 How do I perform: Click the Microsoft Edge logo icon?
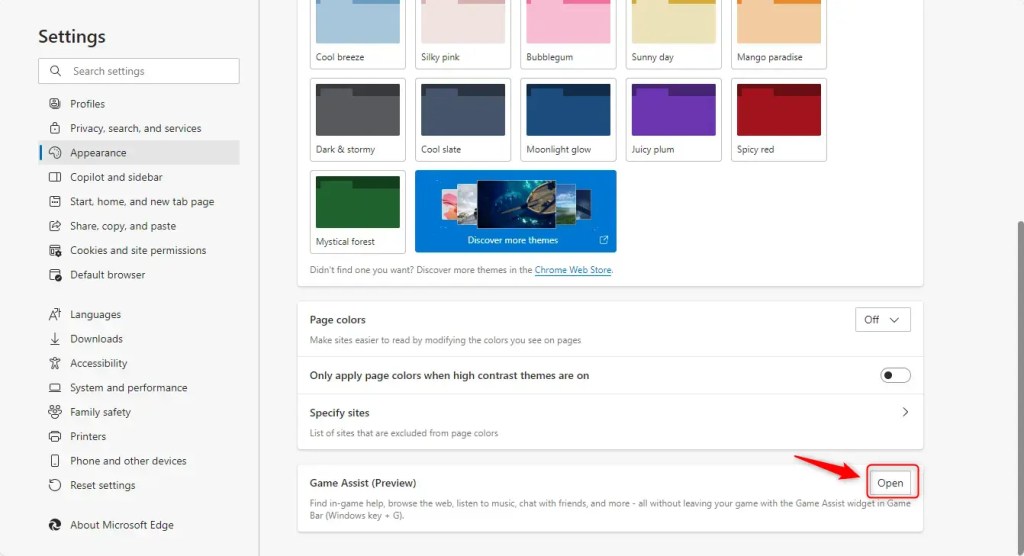click(x=55, y=525)
